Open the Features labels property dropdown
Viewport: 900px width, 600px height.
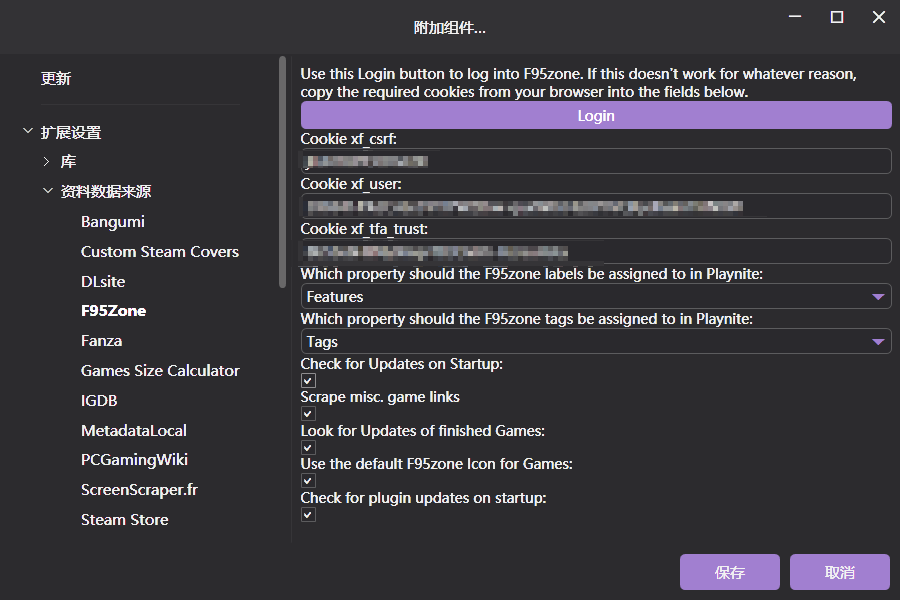(x=596, y=297)
